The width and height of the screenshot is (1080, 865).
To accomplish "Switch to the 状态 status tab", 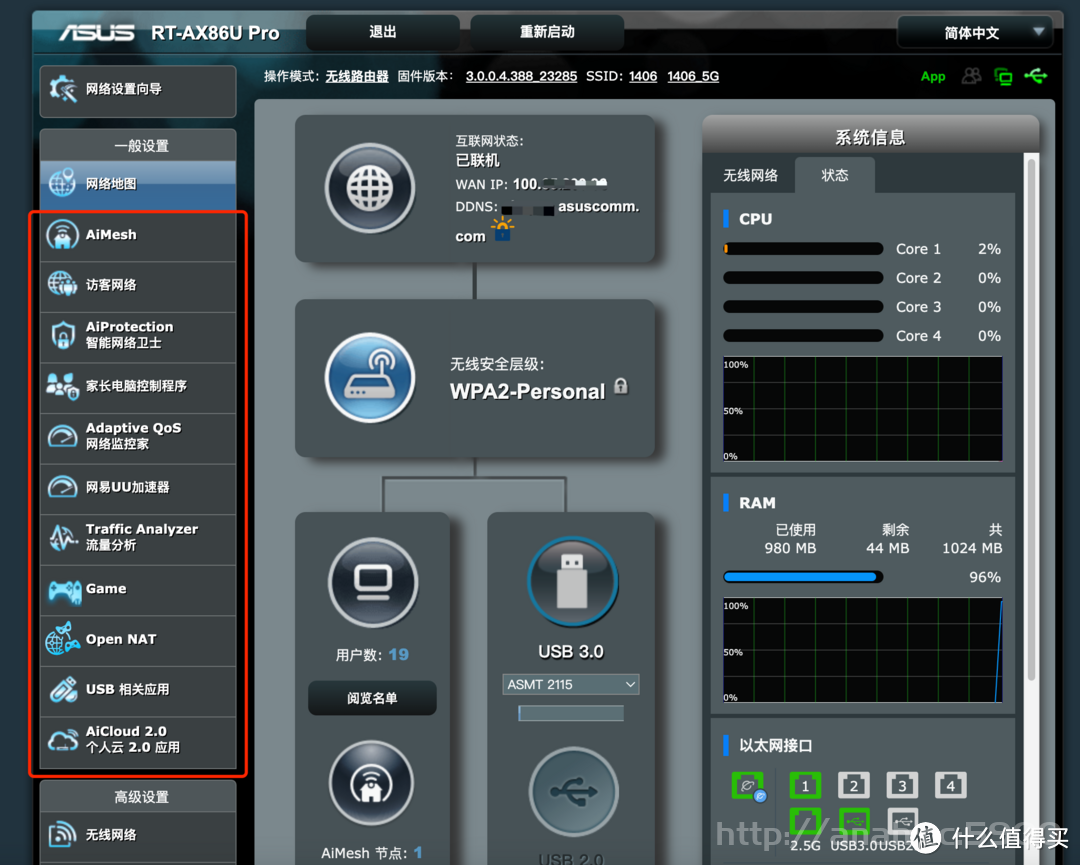I will [835, 176].
